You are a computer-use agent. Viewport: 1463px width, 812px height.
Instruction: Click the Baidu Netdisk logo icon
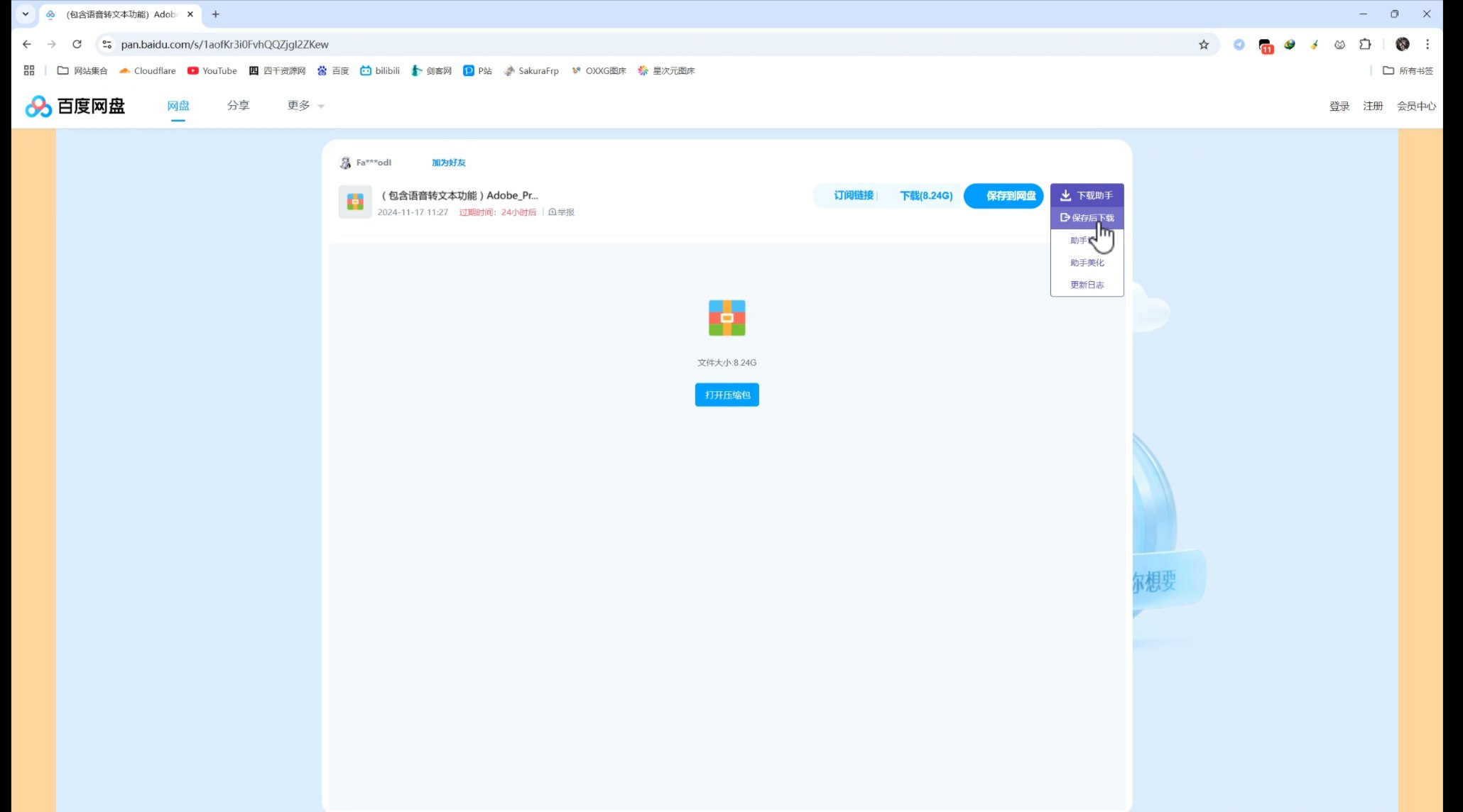coord(38,106)
